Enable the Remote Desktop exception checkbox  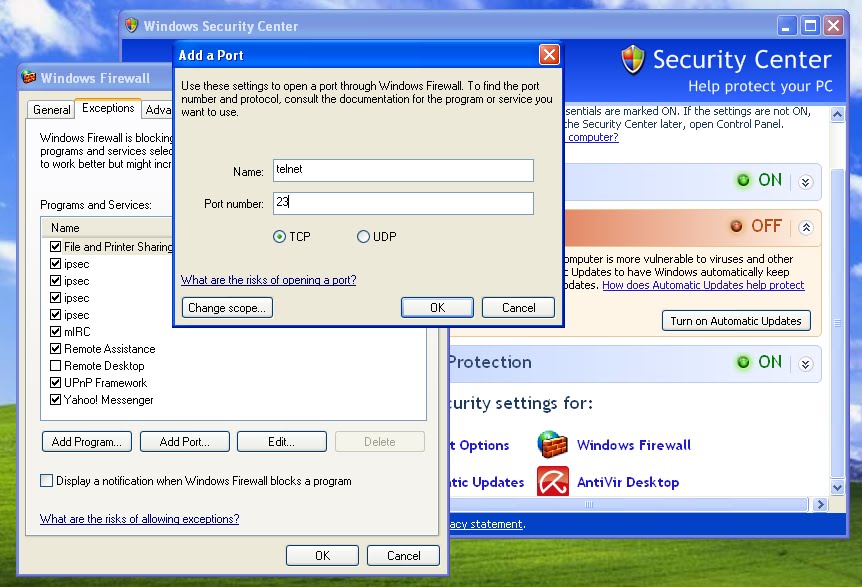click(55, 366)
